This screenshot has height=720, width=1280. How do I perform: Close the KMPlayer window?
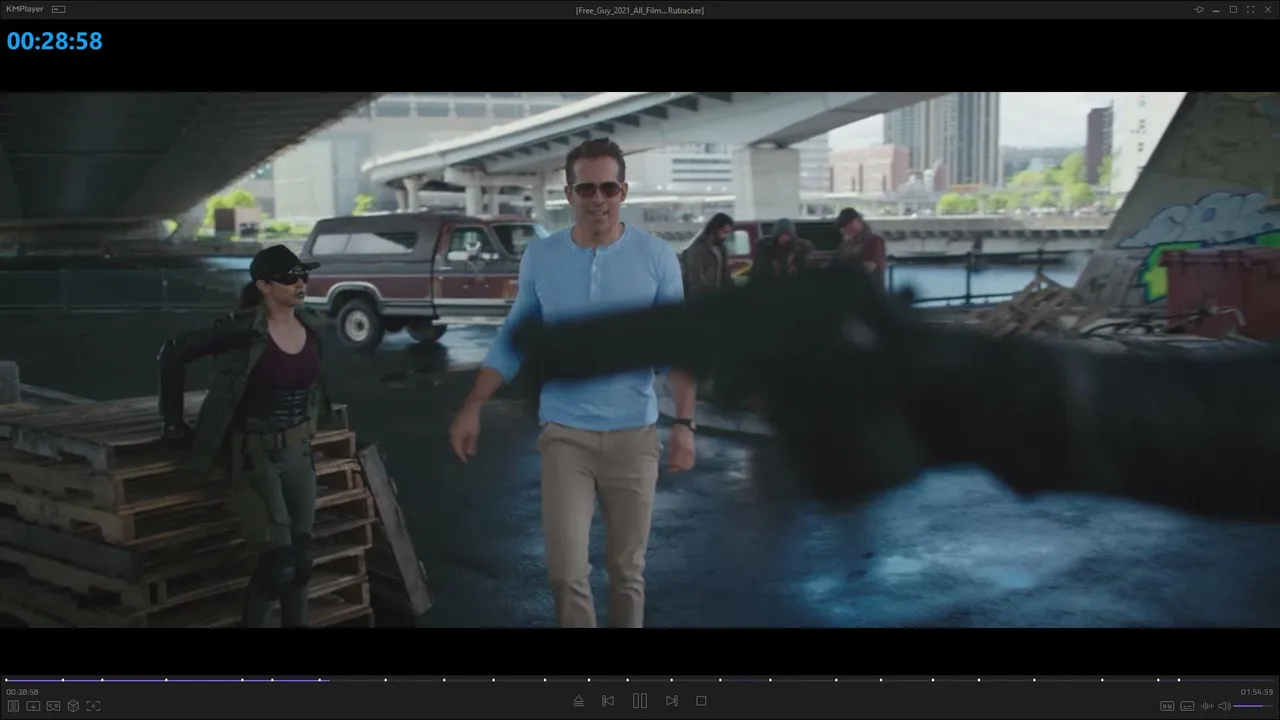coord(1267,9)
